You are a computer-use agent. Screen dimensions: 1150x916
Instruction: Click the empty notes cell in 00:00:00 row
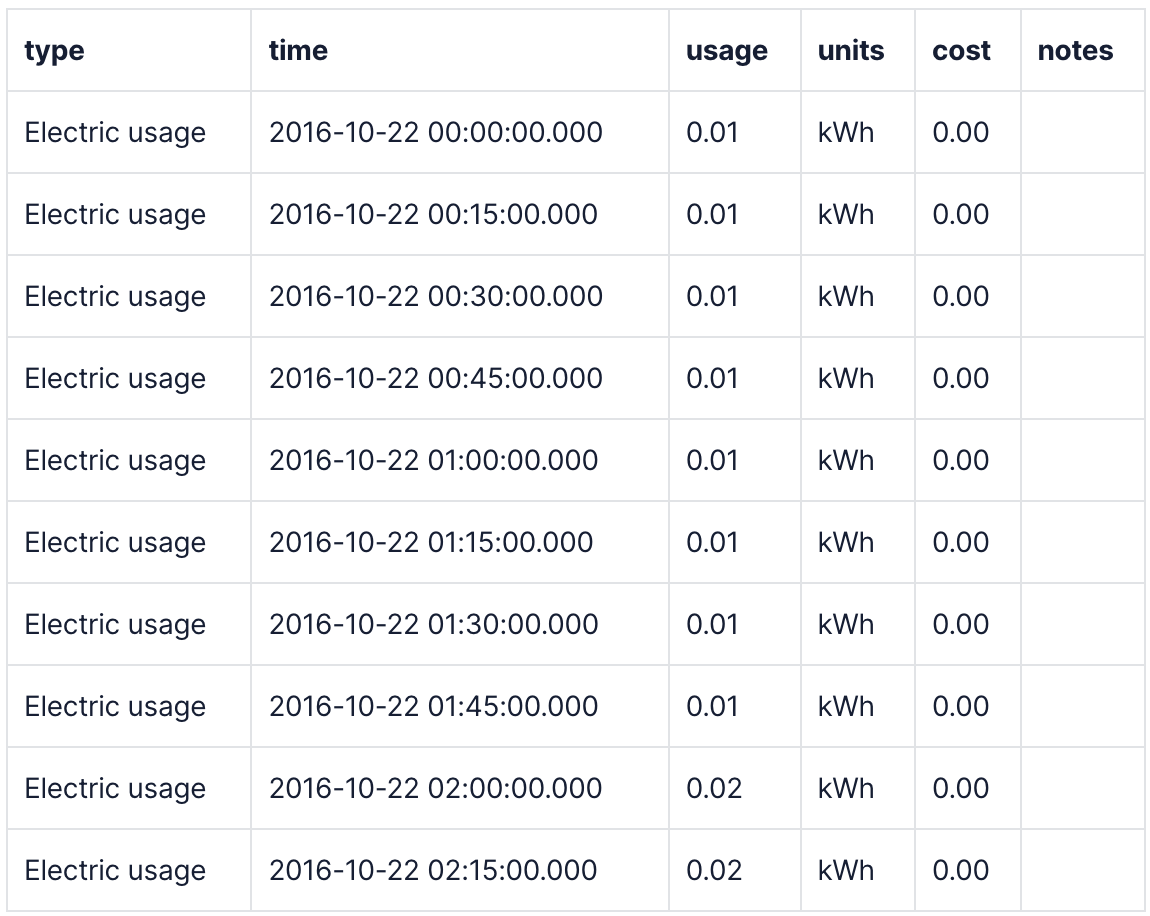[1082, 133]
